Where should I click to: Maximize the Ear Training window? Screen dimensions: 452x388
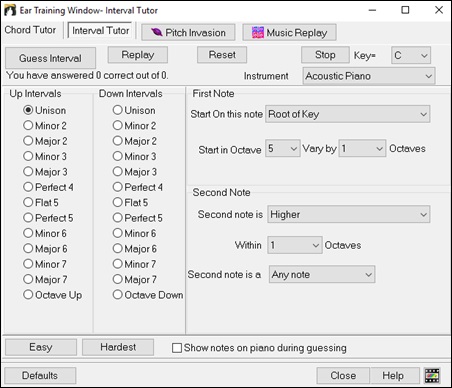405,10
